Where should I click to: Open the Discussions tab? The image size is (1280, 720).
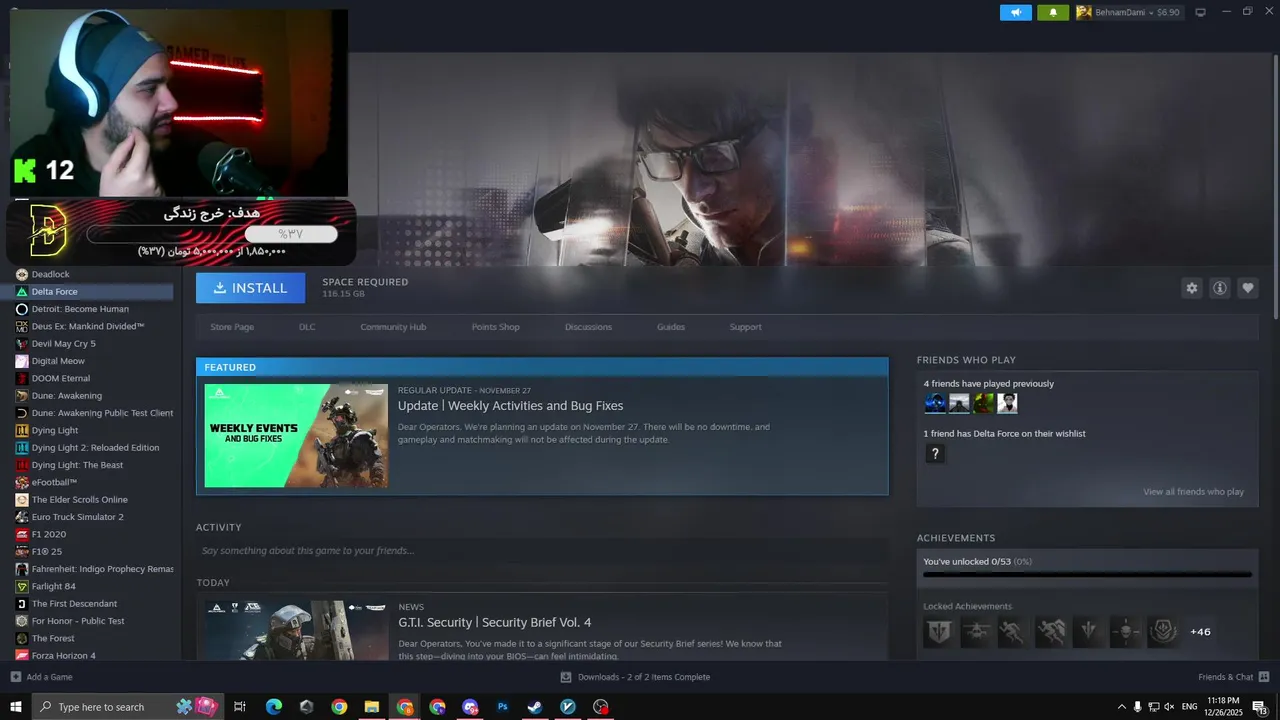(x=588, y=327)
